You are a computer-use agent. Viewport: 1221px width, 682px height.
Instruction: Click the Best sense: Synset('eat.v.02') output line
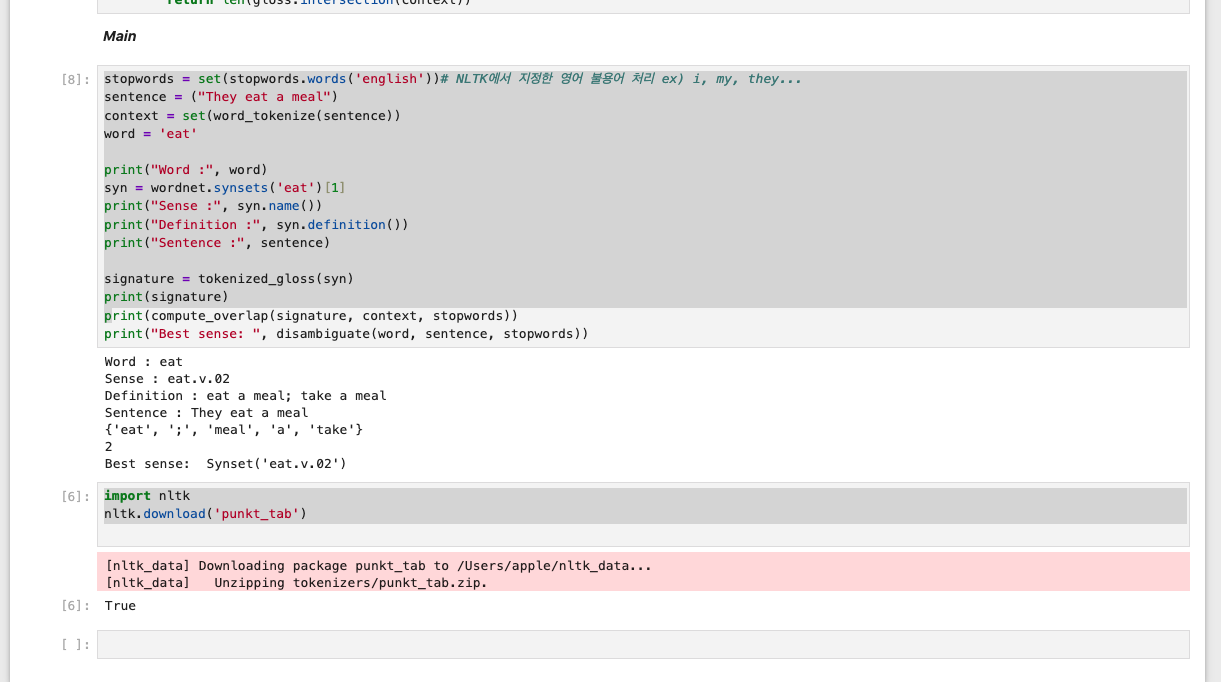click(226, 464)
